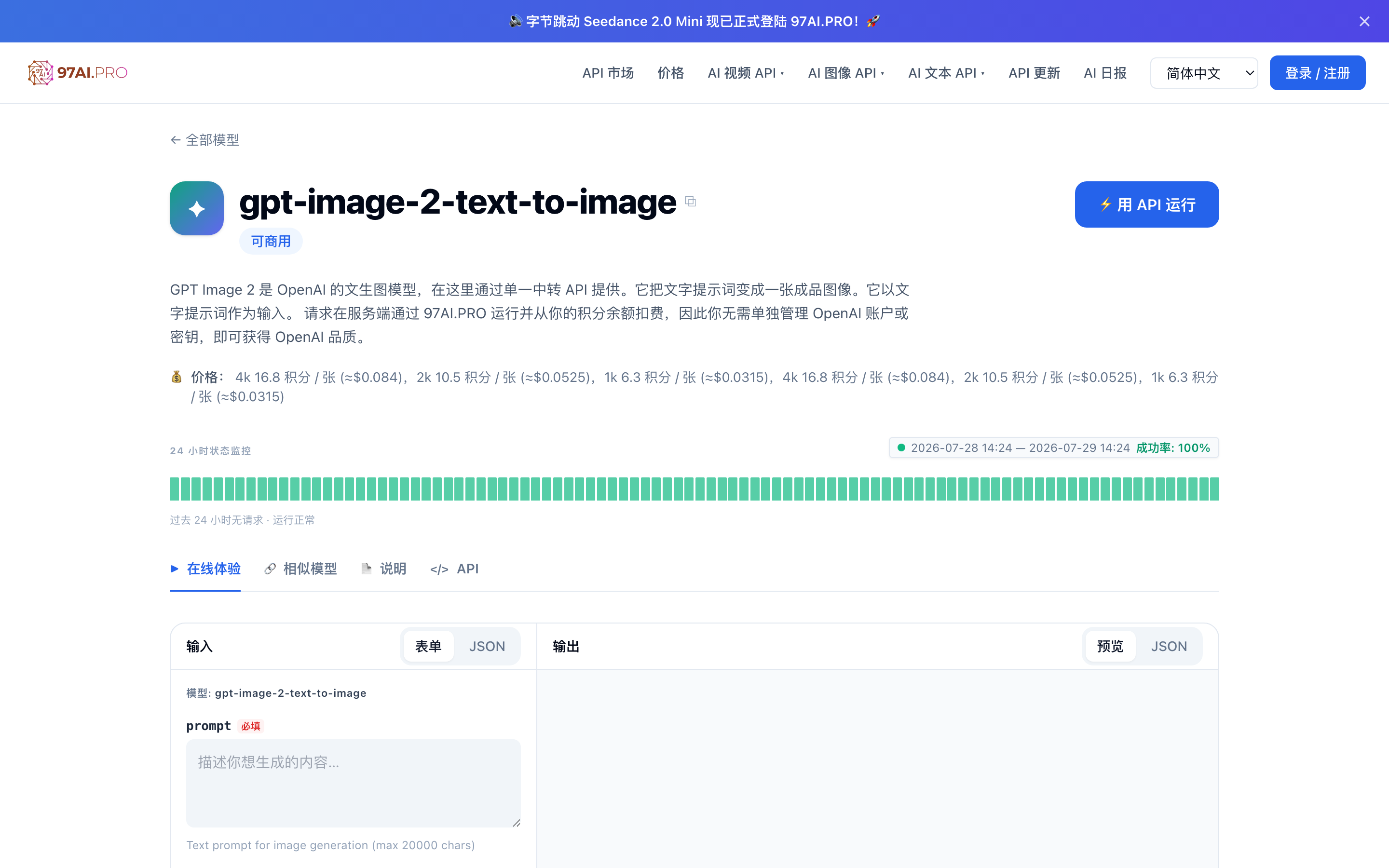
Task: Click the 24-hour status monitor bar
Action: [694, 489]
